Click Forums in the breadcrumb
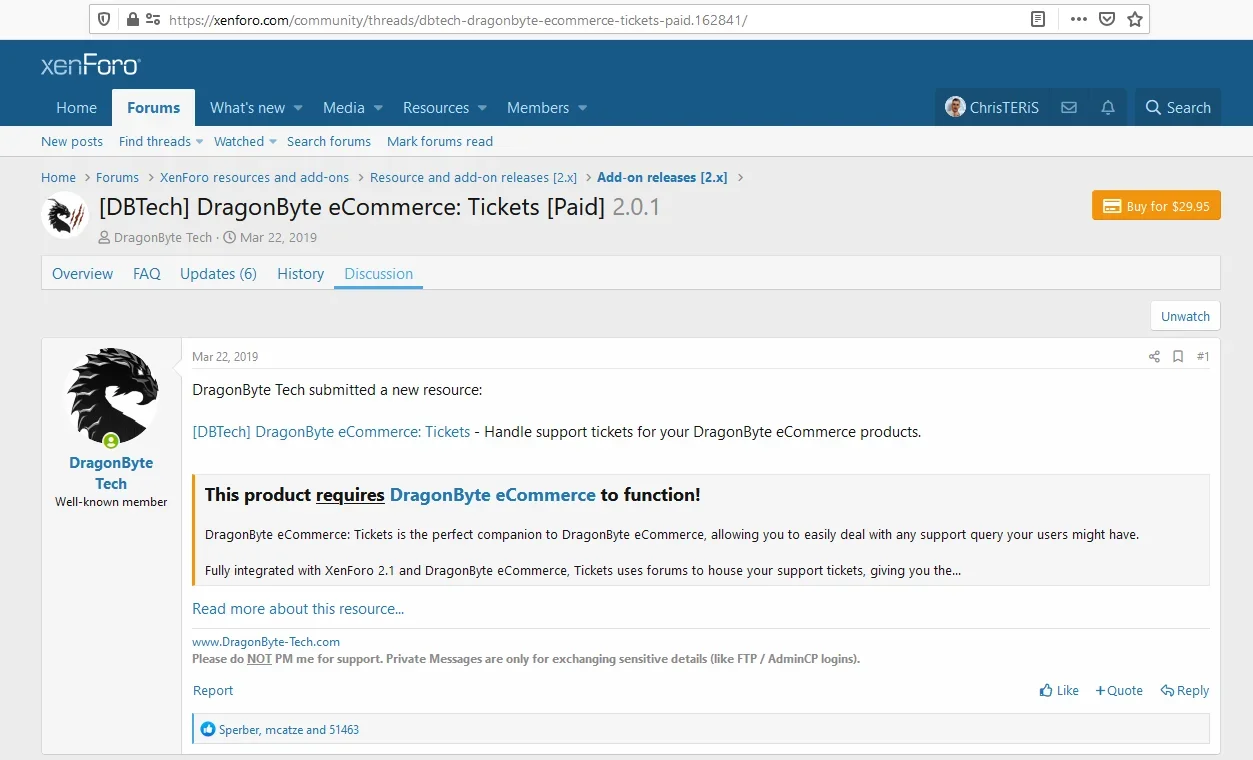The image size is (1253, 760). pyautogui.click(x=117, y=177)
